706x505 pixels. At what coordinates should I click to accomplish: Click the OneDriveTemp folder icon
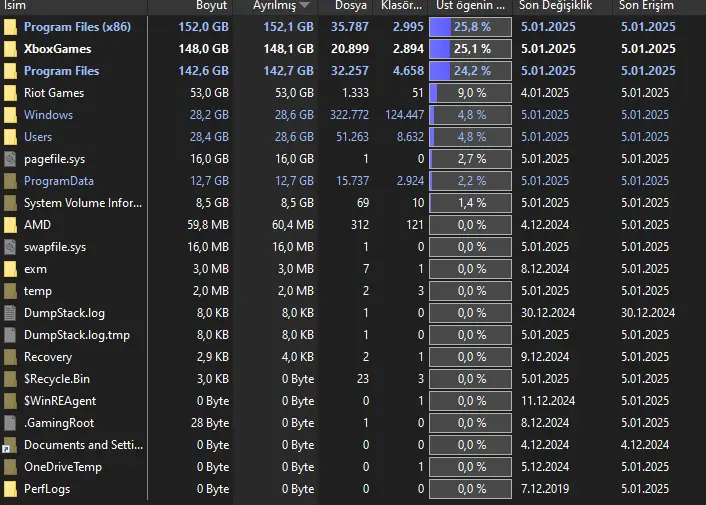tap(10, 467)
